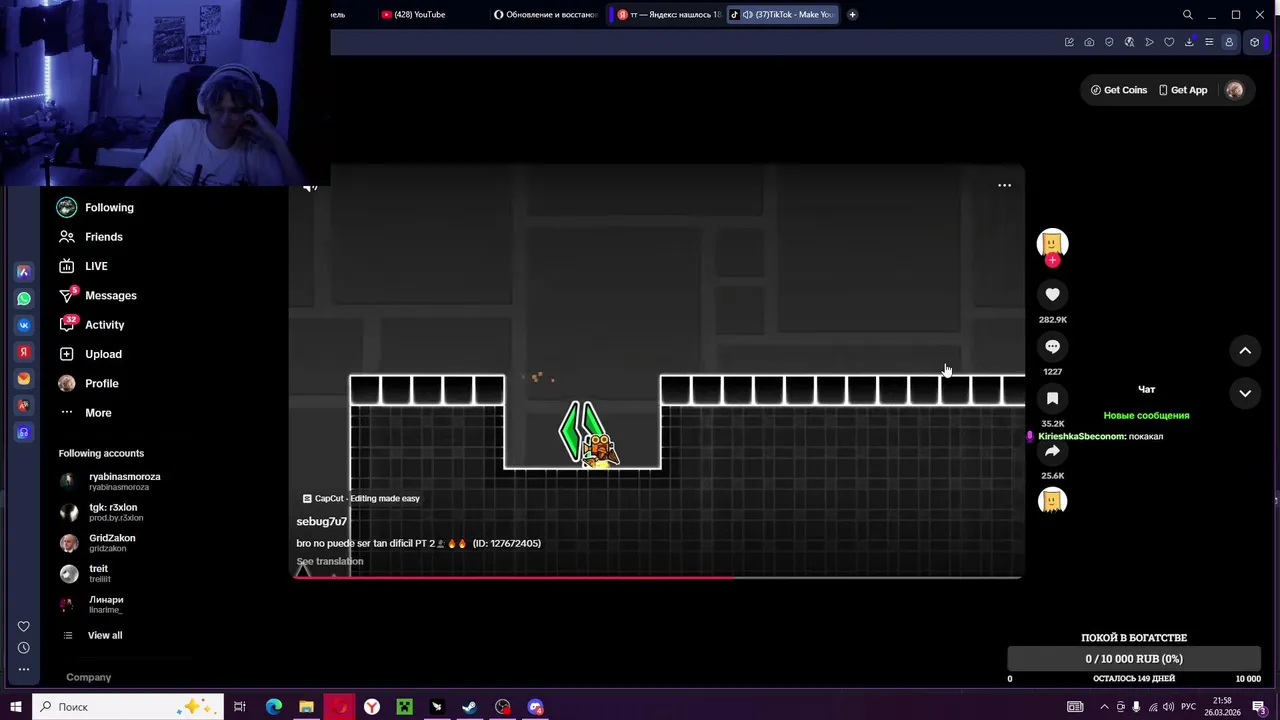Open Microsoft Edge from the taskbar
1280x720 pixels.
[274, 707]
